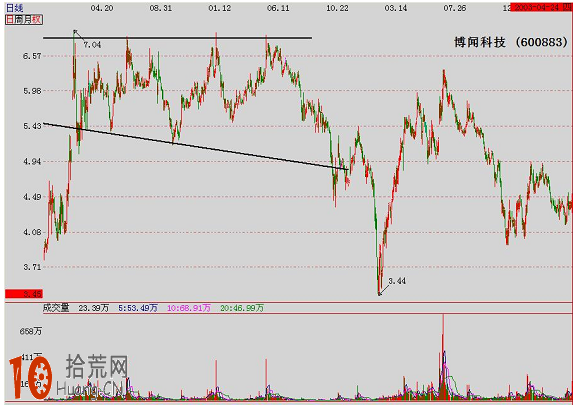Click the 7.04 high price annotation
Viewport: 575px width, 406px height.
click(x=92, y=45)
